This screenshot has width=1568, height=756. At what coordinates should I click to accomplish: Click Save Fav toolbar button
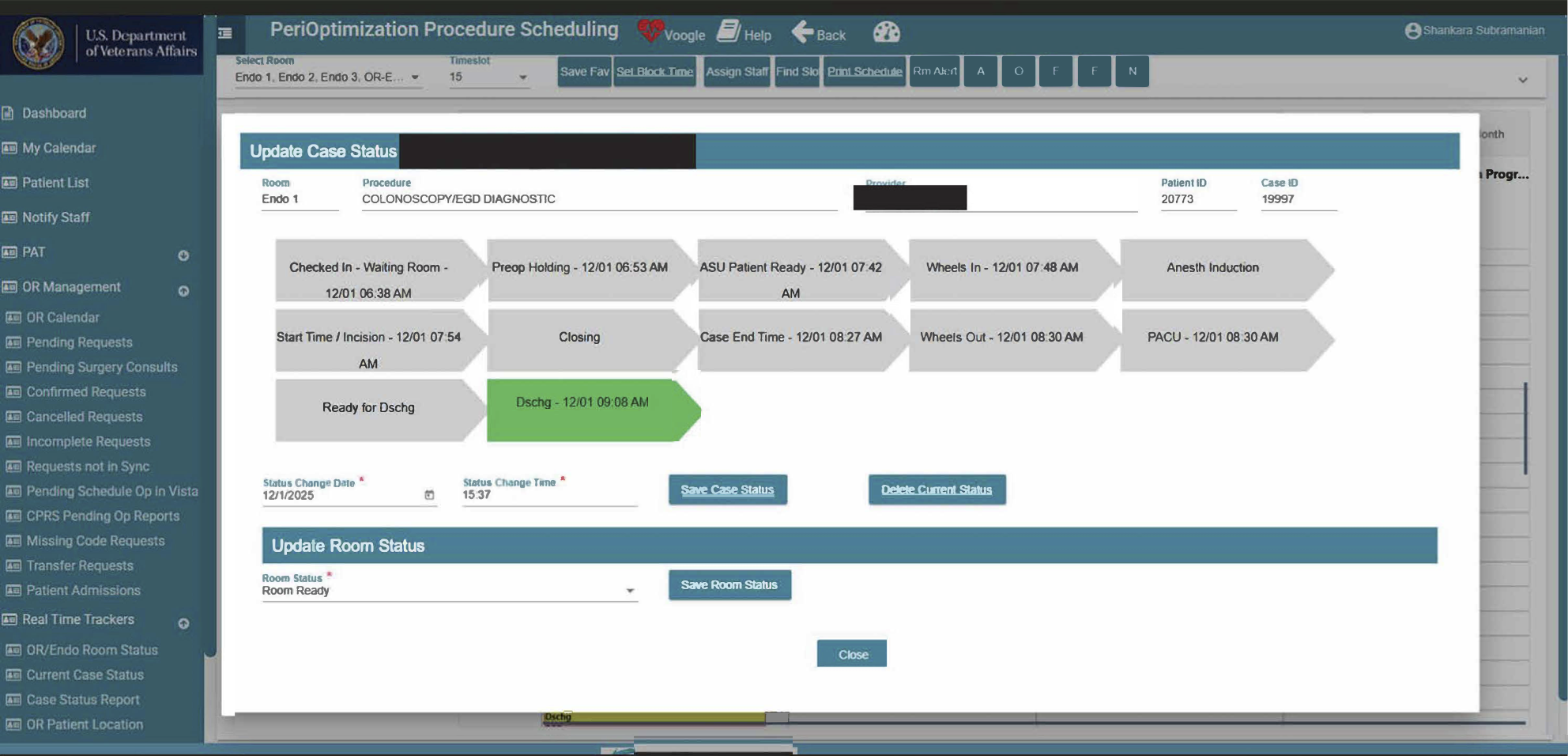coord(584,71)
